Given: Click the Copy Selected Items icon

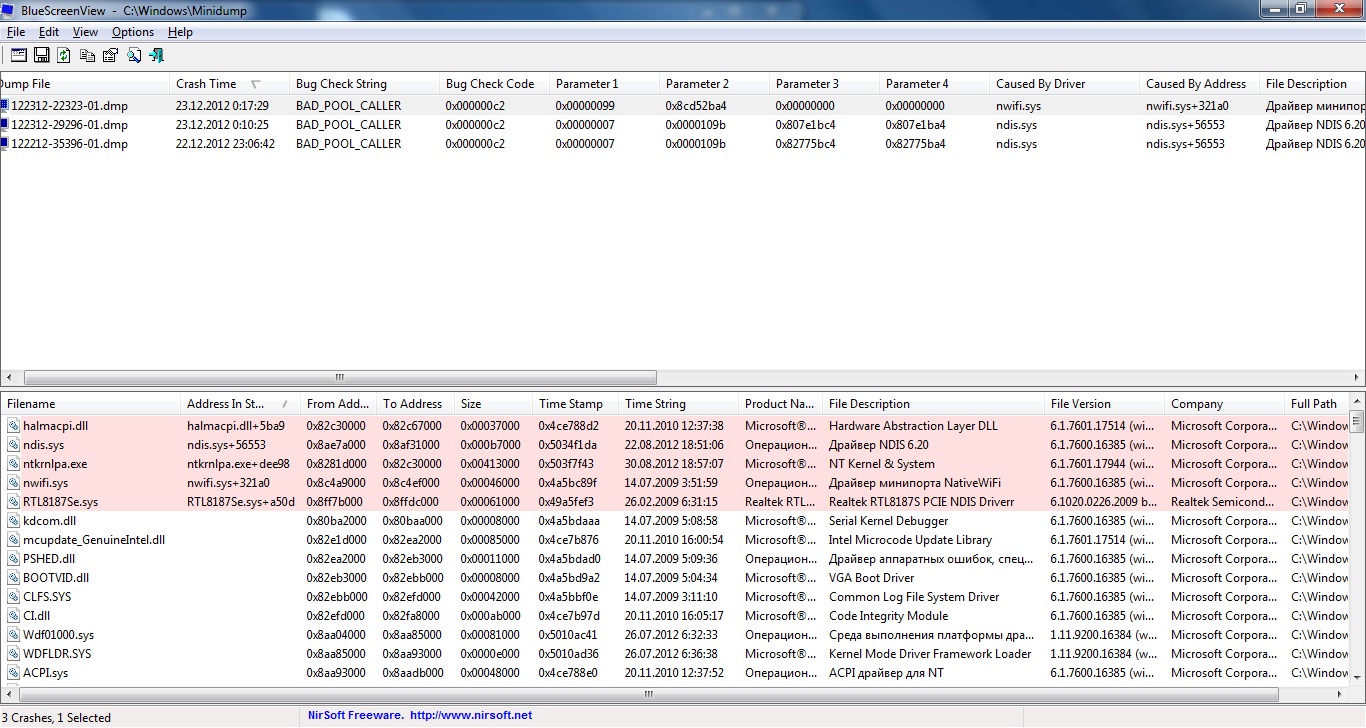Looking at the screenshot, I should (87, 55).
